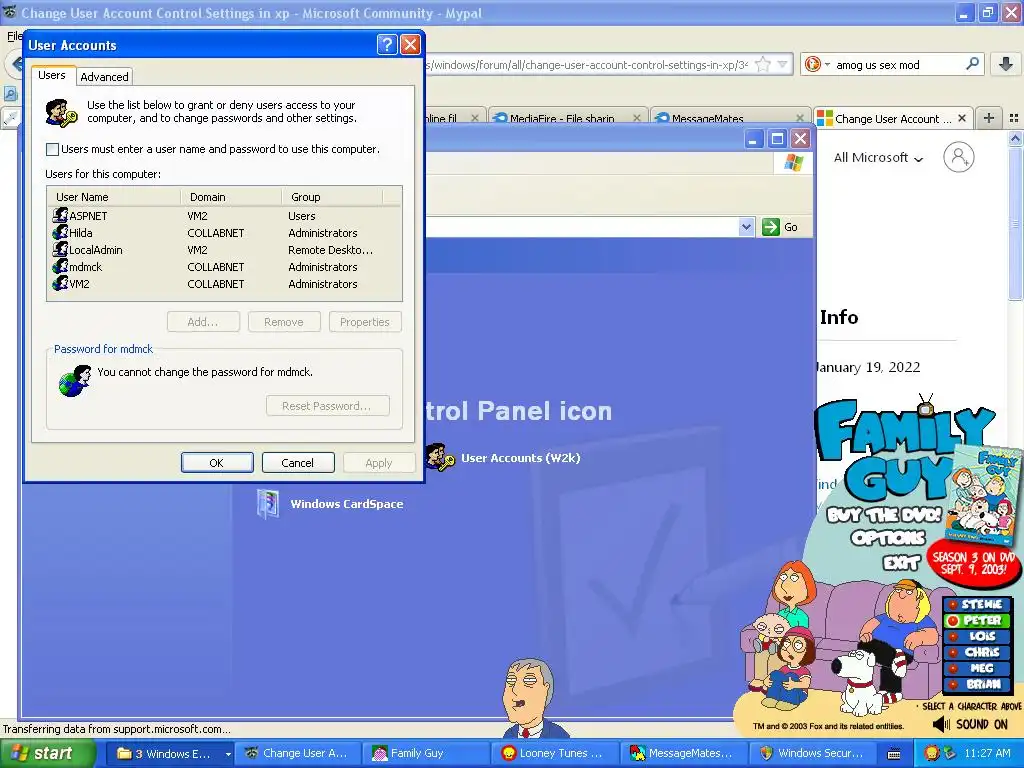Close the Change User Account tab
The image size is (1024, 768).
(962, 118)
